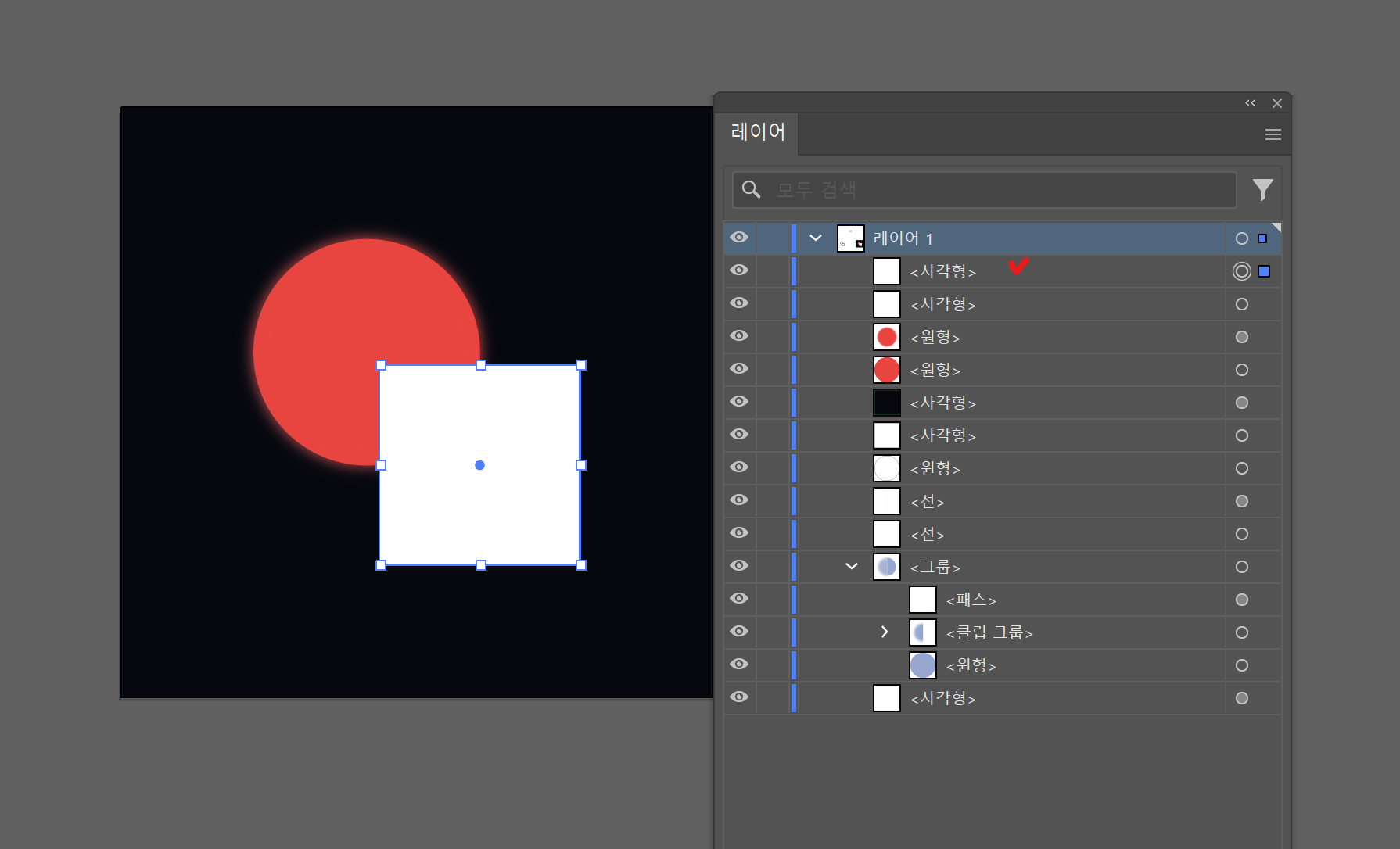Hide the white-circle <원형> row via eye
This screenshot has height=849, width=1400.
coord(739,467)
